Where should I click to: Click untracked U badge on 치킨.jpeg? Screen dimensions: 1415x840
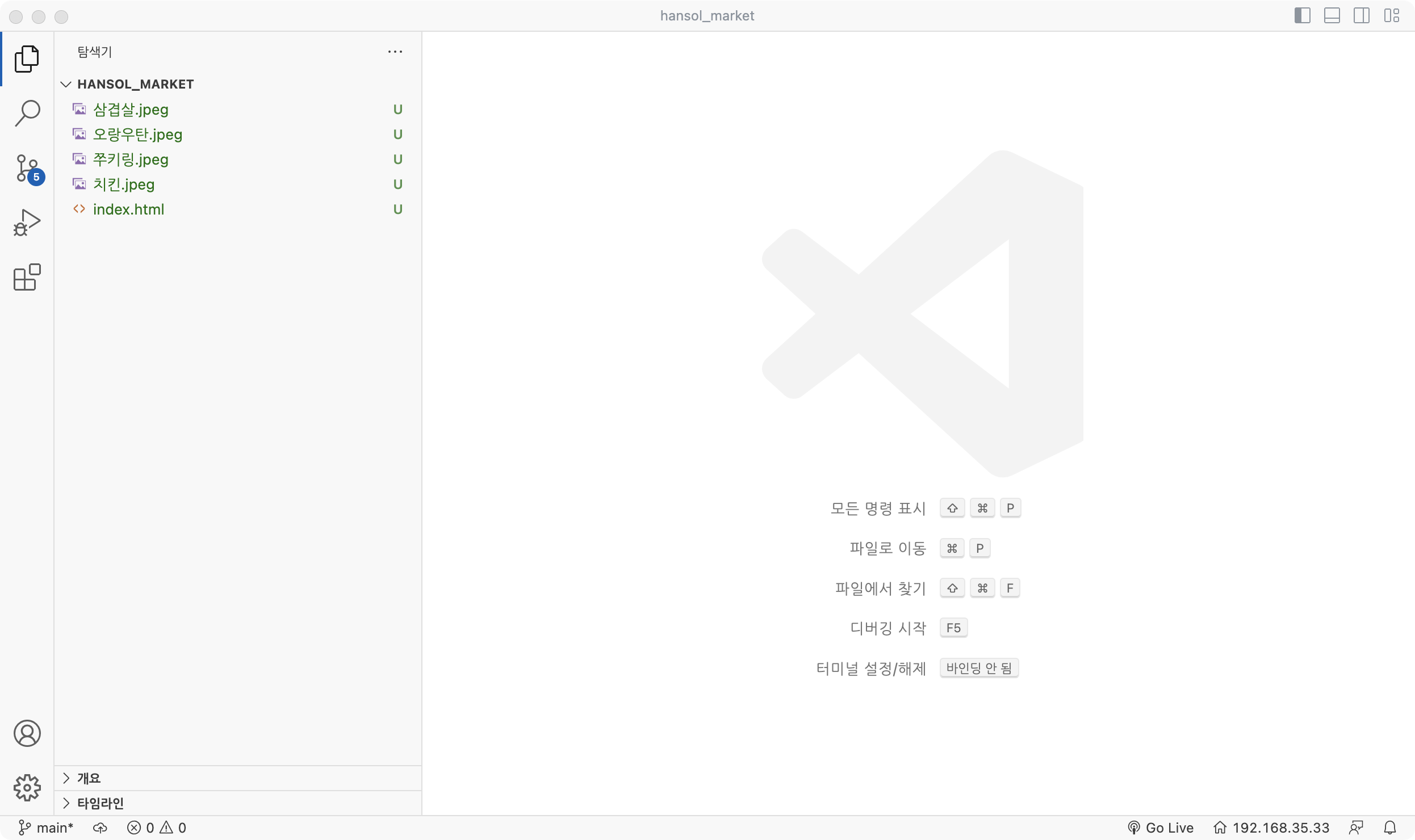tap(398, 184)
